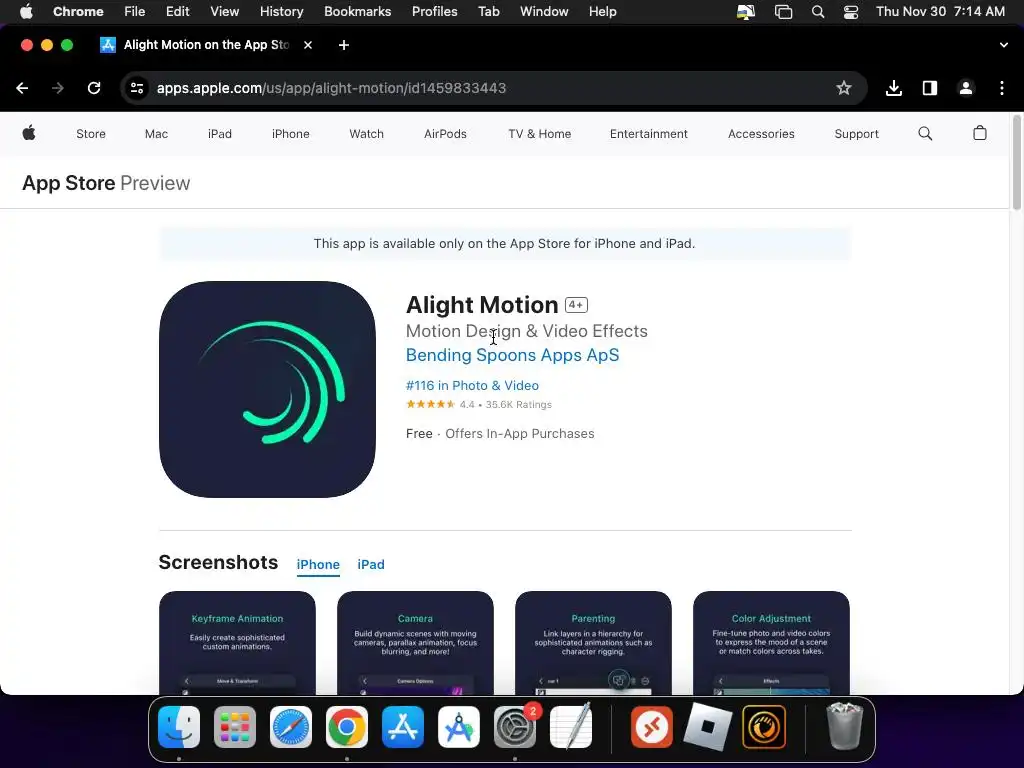Open Control Center in menu bar
This screenshot has height=768, width=1024.
851,12
